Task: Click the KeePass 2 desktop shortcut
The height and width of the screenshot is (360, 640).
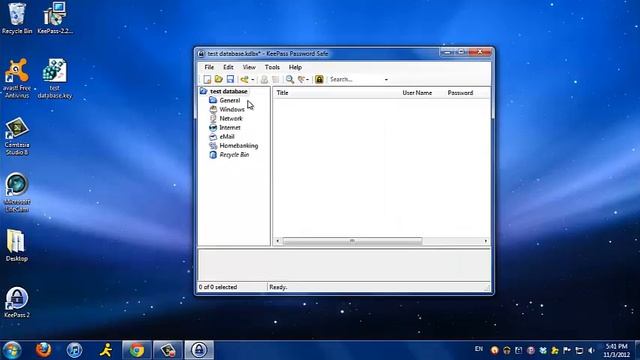Action: [x=17, y=302]
